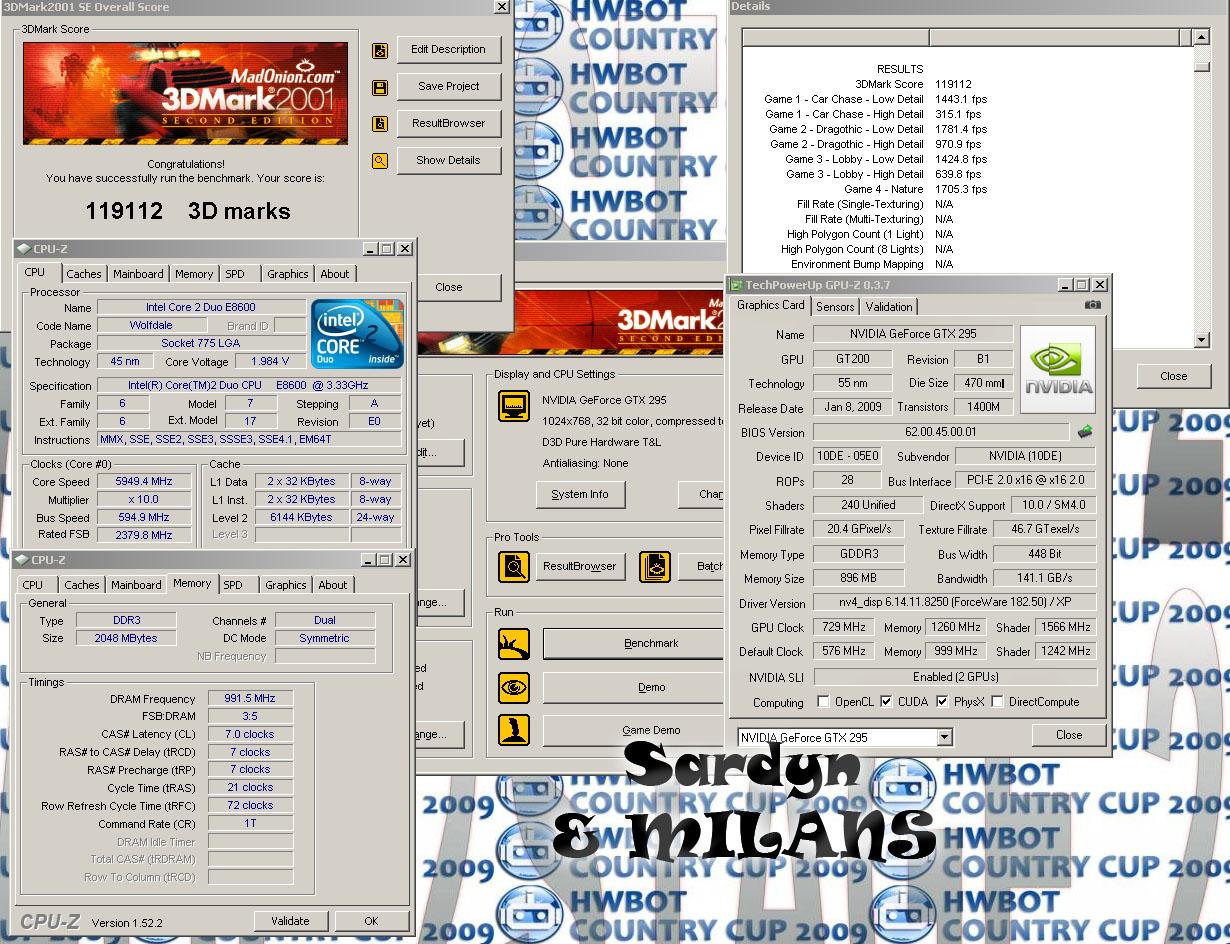Select the Graphics tab in upper CPU-Z window
Screen dimensions: 1230x944
(x=288, y=274)
